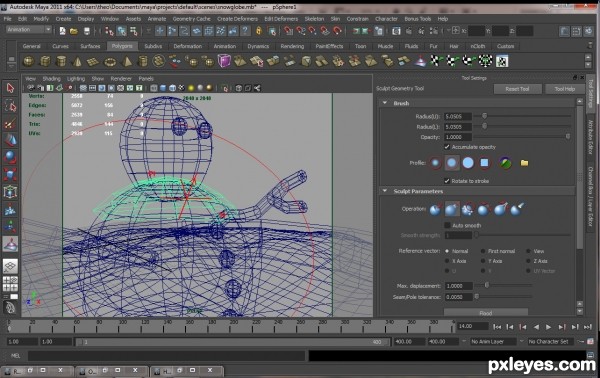The image size is (600, 378).
Task: Save the scene with disk icon
Action: tap(87, 31)
